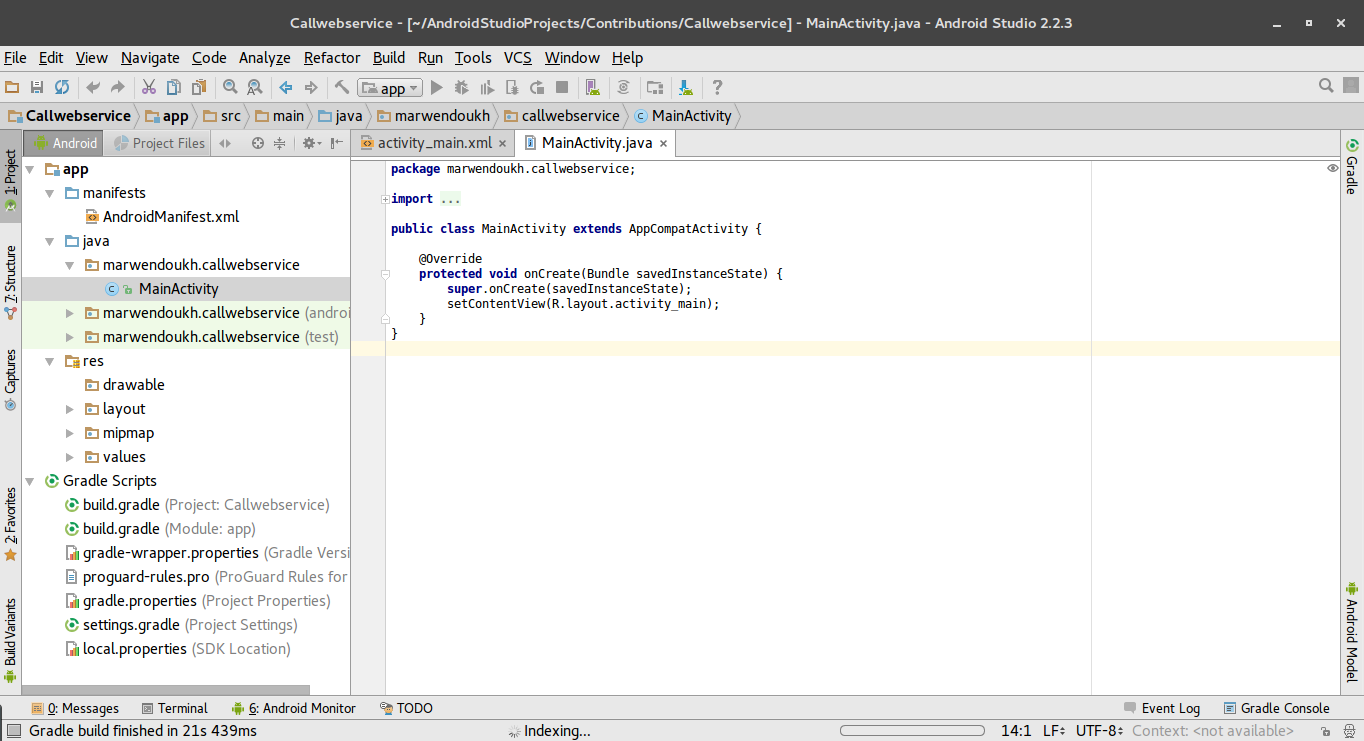Screen dimensions: 1364x741
Task: Click Sync Project with Gradle icon
Action: (x=623, y=88)
